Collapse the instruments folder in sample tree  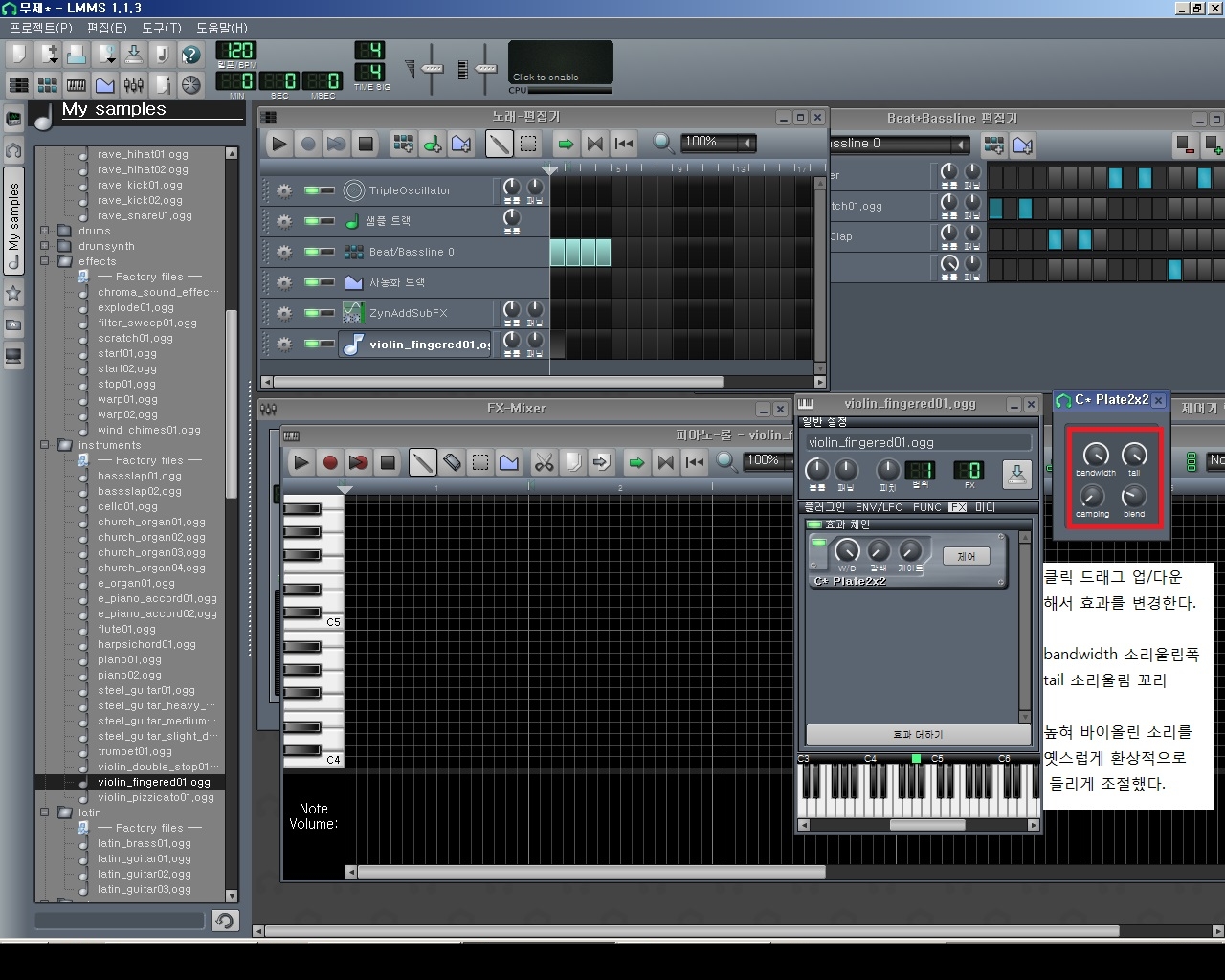pyautogui.click(x=45, y=445)
